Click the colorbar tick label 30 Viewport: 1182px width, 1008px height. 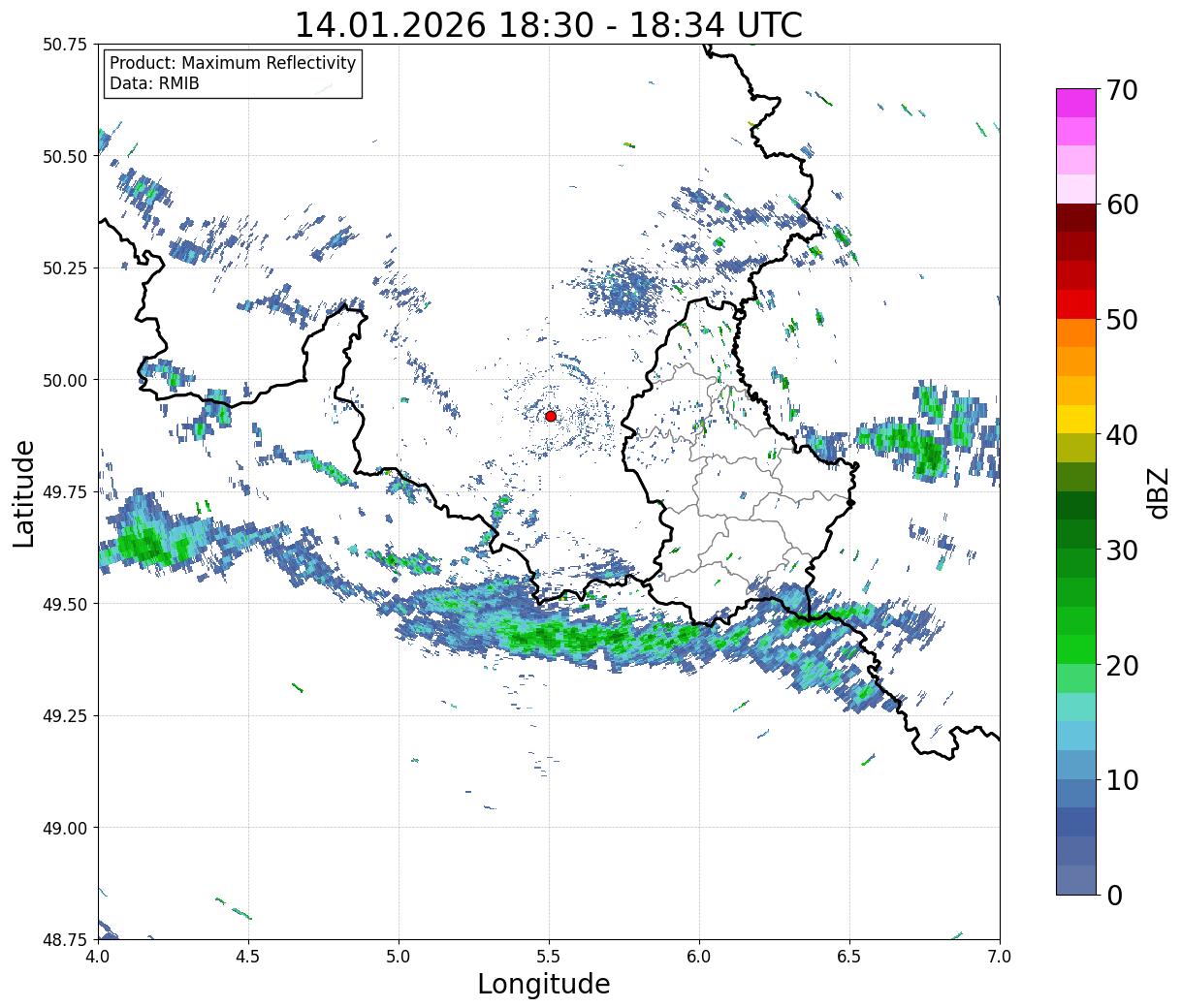pyautogui.click(x=1124, y=551)
